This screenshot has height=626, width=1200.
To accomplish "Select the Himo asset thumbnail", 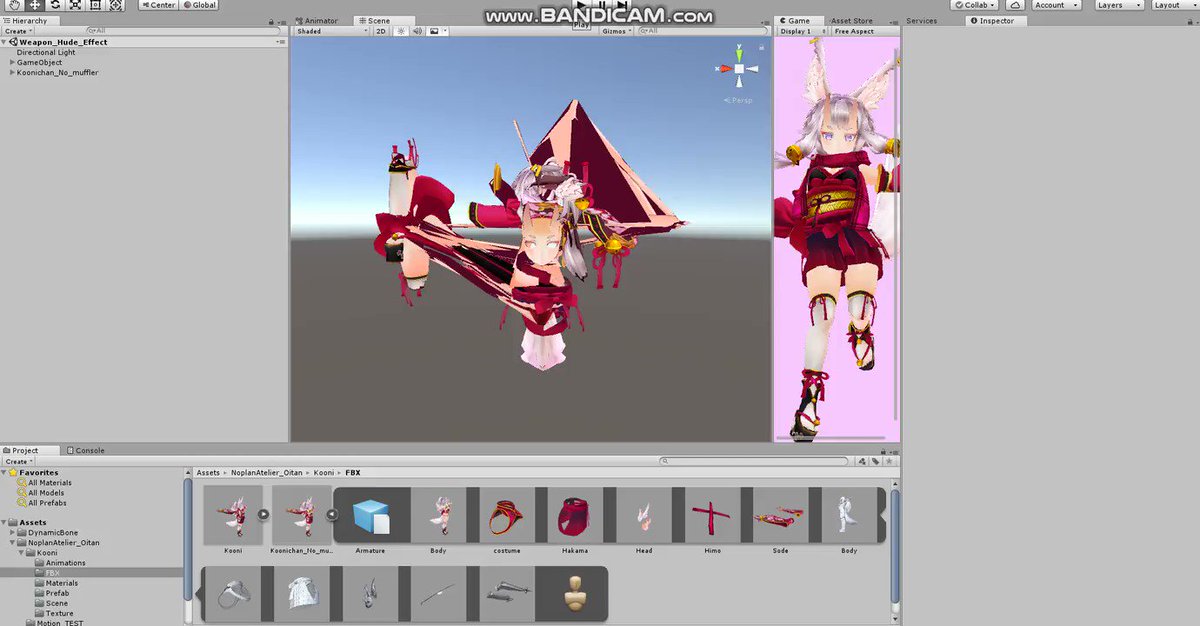I will click(x=712, y=516).
